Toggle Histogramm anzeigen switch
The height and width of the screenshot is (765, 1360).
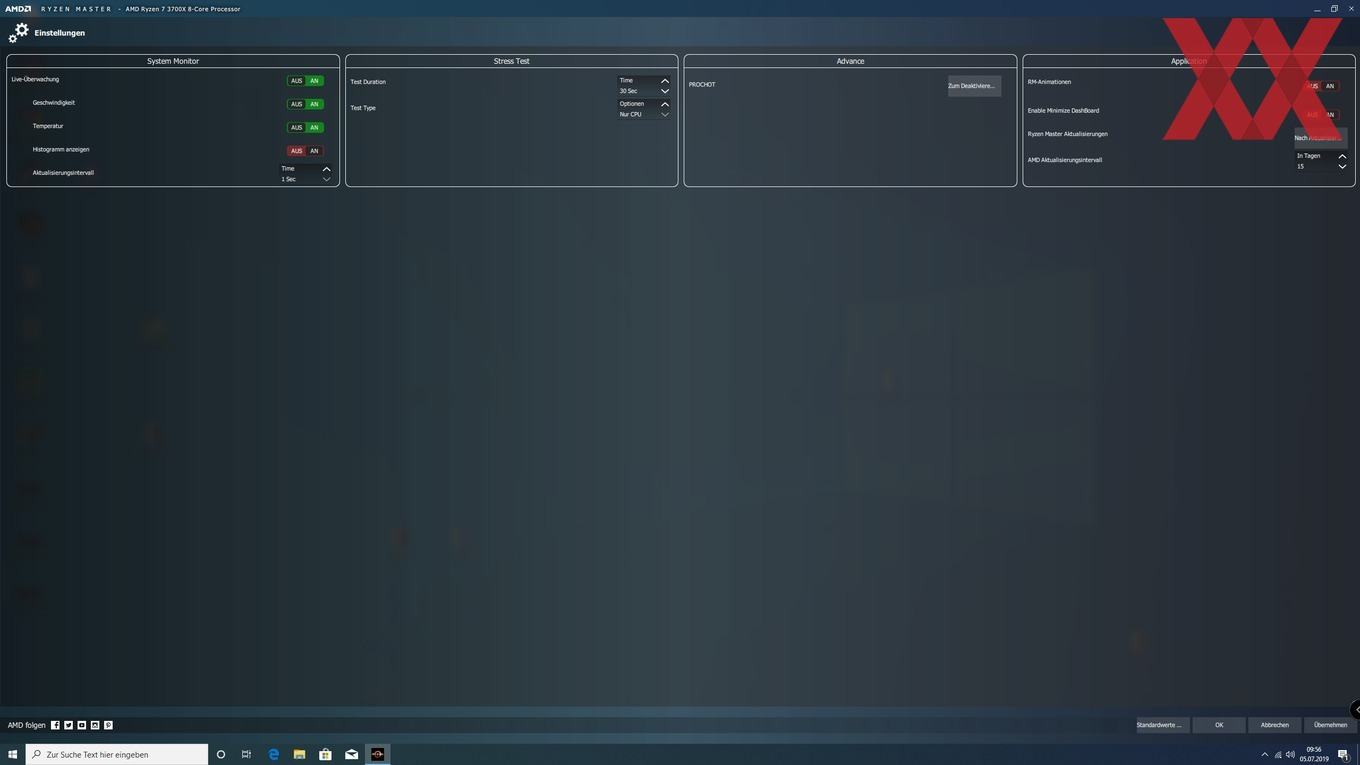(305, 151)
